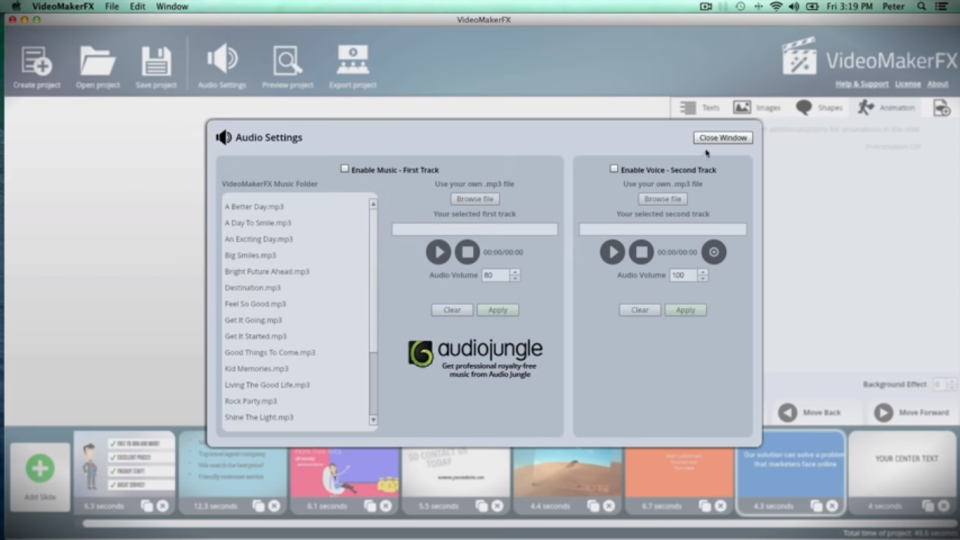Screen dimensions: 960x540
Task: Click the Close Window button
Action: [x=723, y=138]
